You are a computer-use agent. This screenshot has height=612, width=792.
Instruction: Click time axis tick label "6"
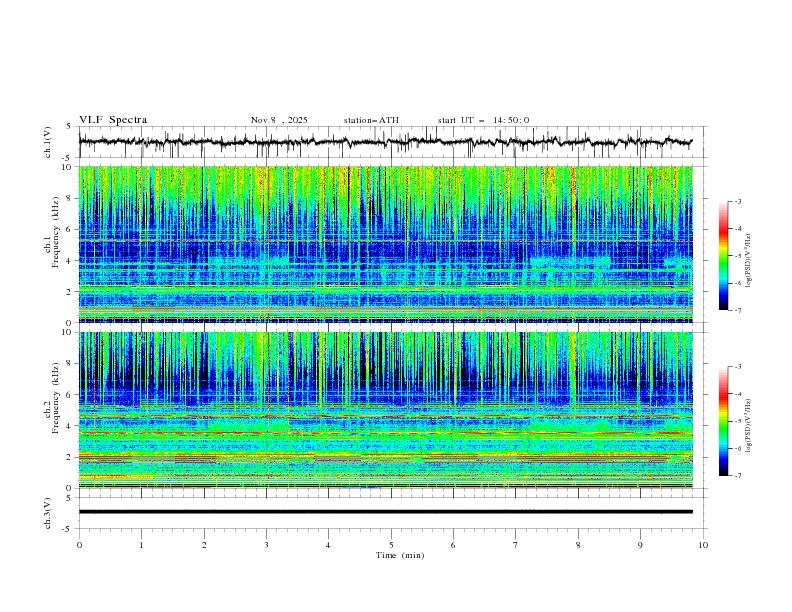point(453,545)
